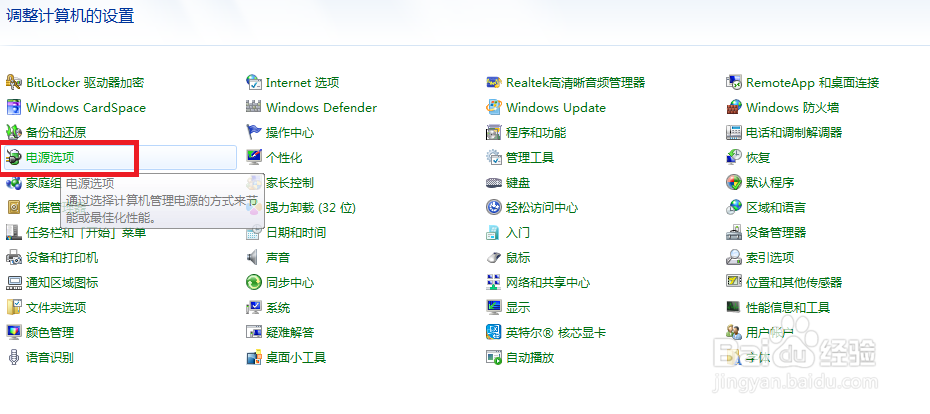930x414 pixels.
Task: Open the 默认程序 icon
Action: (x=734, y=182)
